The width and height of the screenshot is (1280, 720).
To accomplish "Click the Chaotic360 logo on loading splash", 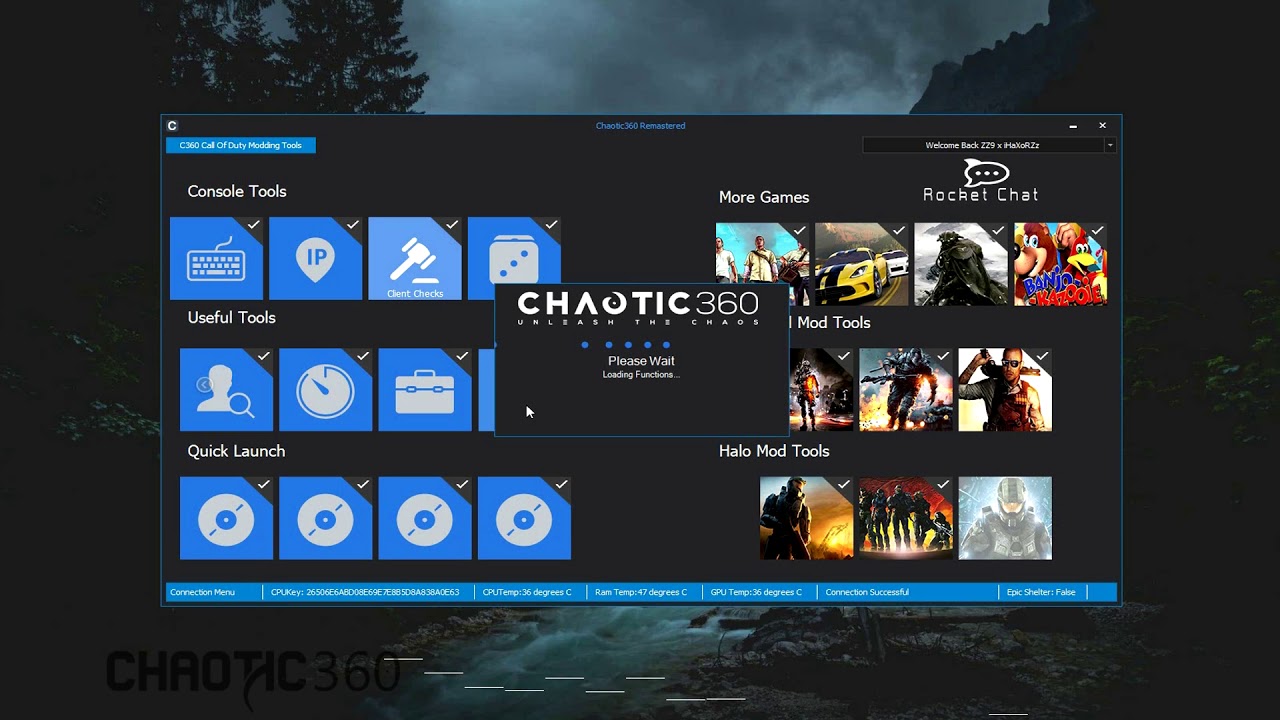I will click(638, 307).
